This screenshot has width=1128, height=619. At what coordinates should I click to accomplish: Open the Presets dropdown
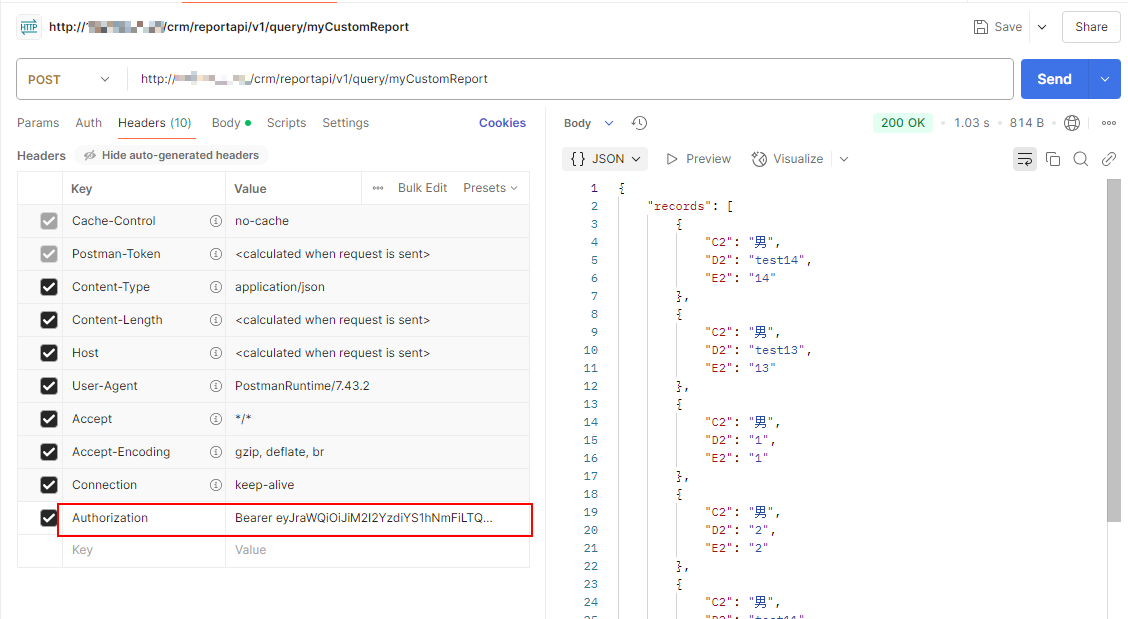(491, 188)
